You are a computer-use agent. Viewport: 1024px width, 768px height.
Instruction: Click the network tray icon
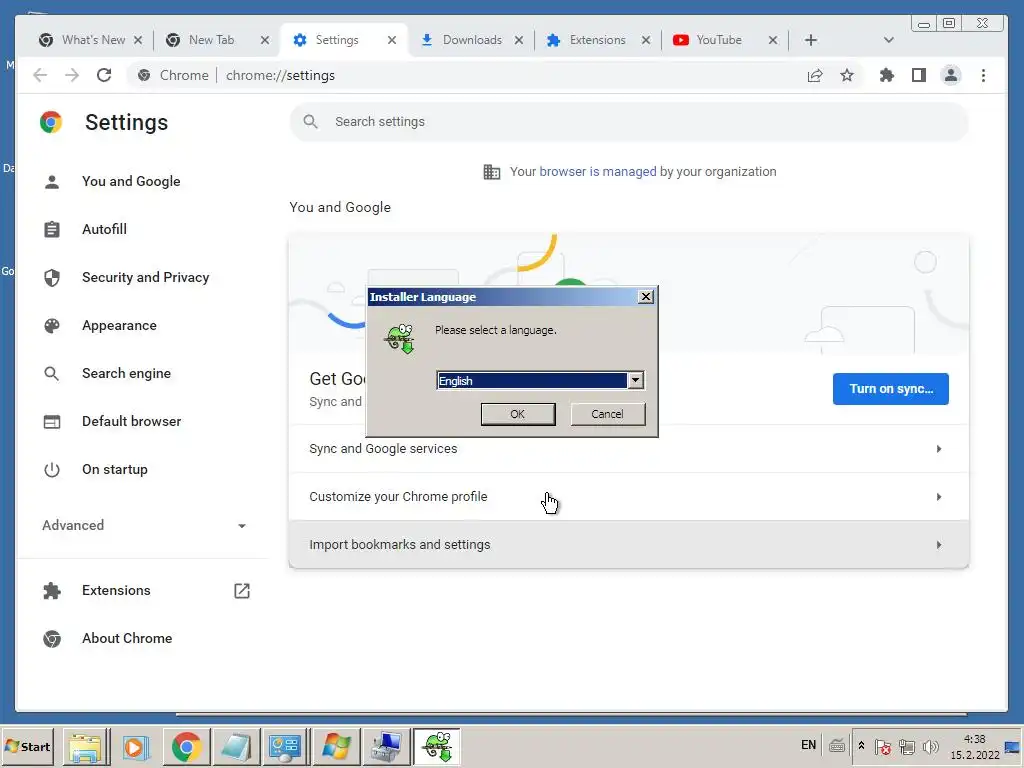tap(906, 746)
